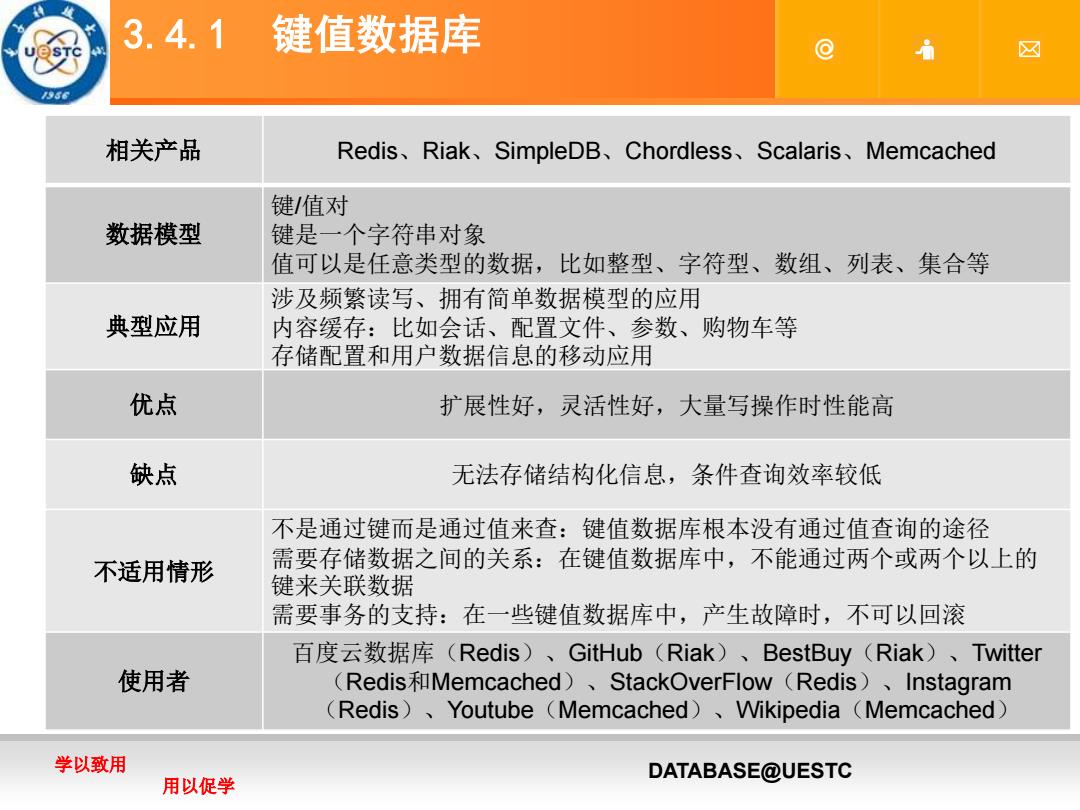Click the word 'Youtube'

[490, 709]
